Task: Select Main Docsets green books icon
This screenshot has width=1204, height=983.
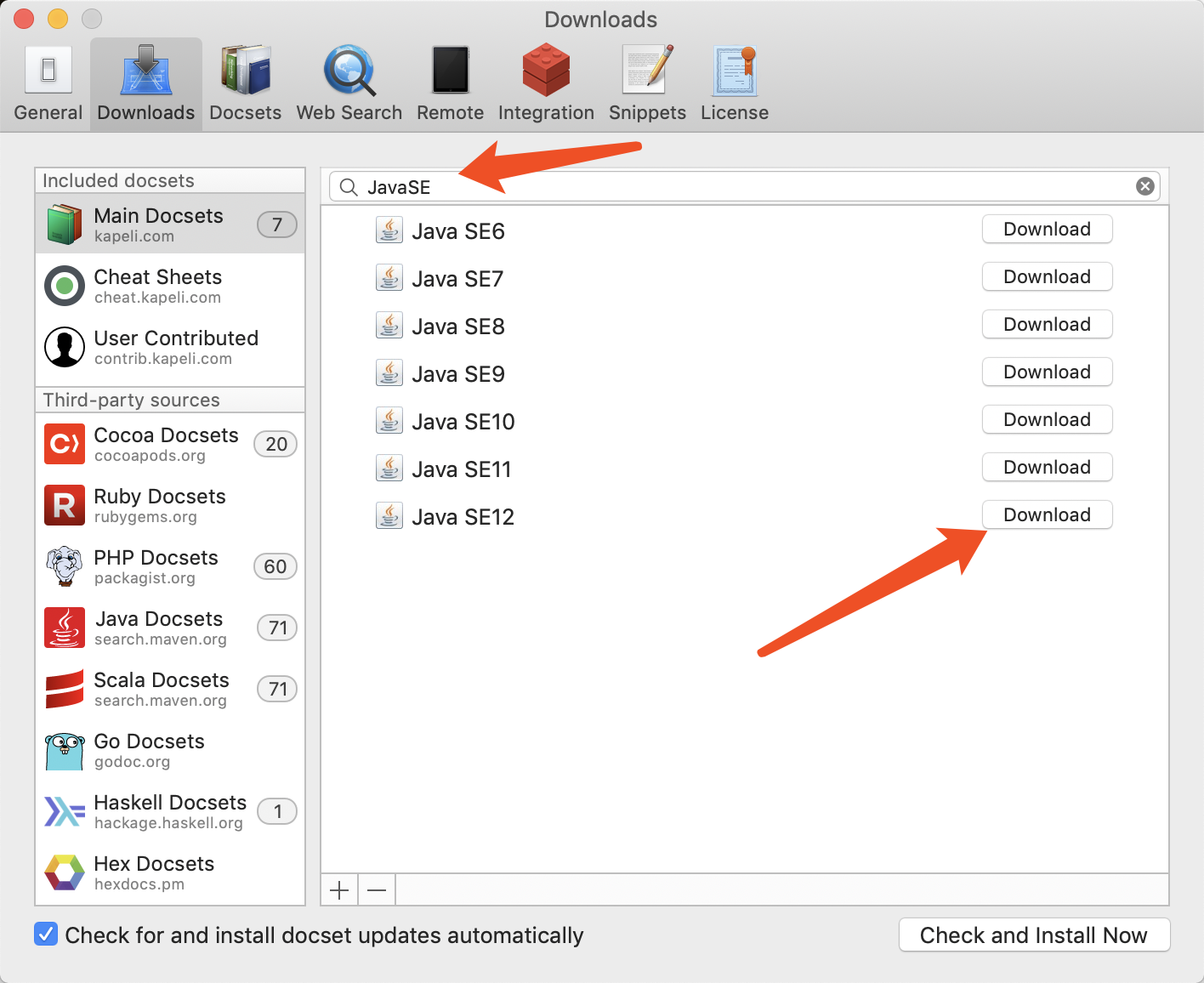Action: pyautogui.click(x=65, y=224)
